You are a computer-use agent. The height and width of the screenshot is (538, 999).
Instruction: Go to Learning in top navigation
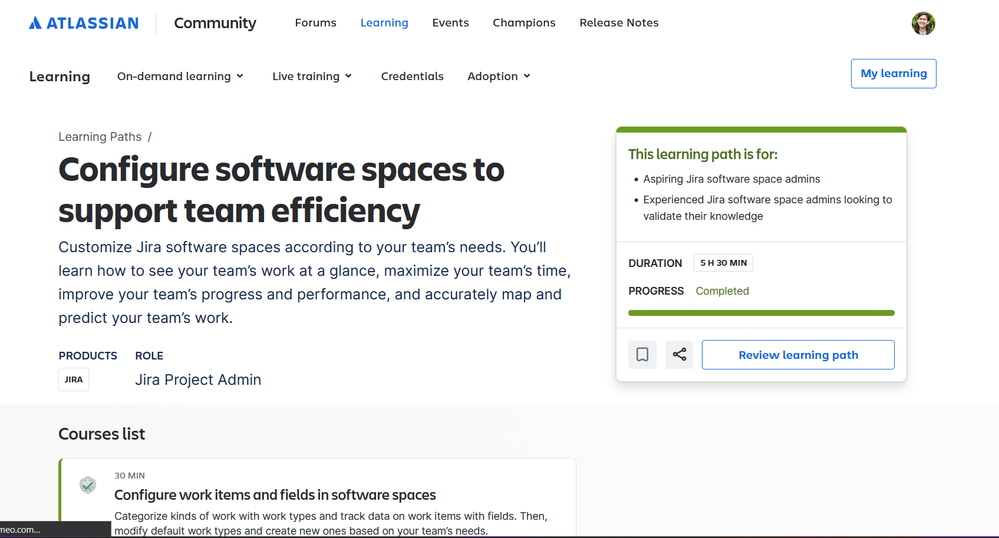click(384, 22)
